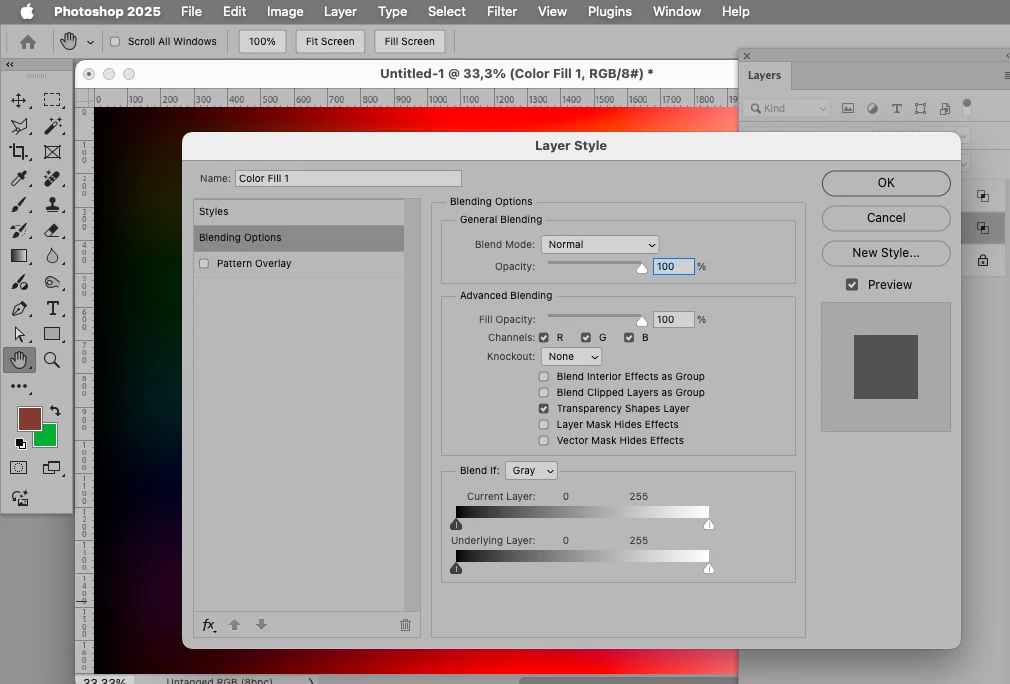
Task: Check Layer Mask Hides Effects
Action: click(x=544, y=424)
